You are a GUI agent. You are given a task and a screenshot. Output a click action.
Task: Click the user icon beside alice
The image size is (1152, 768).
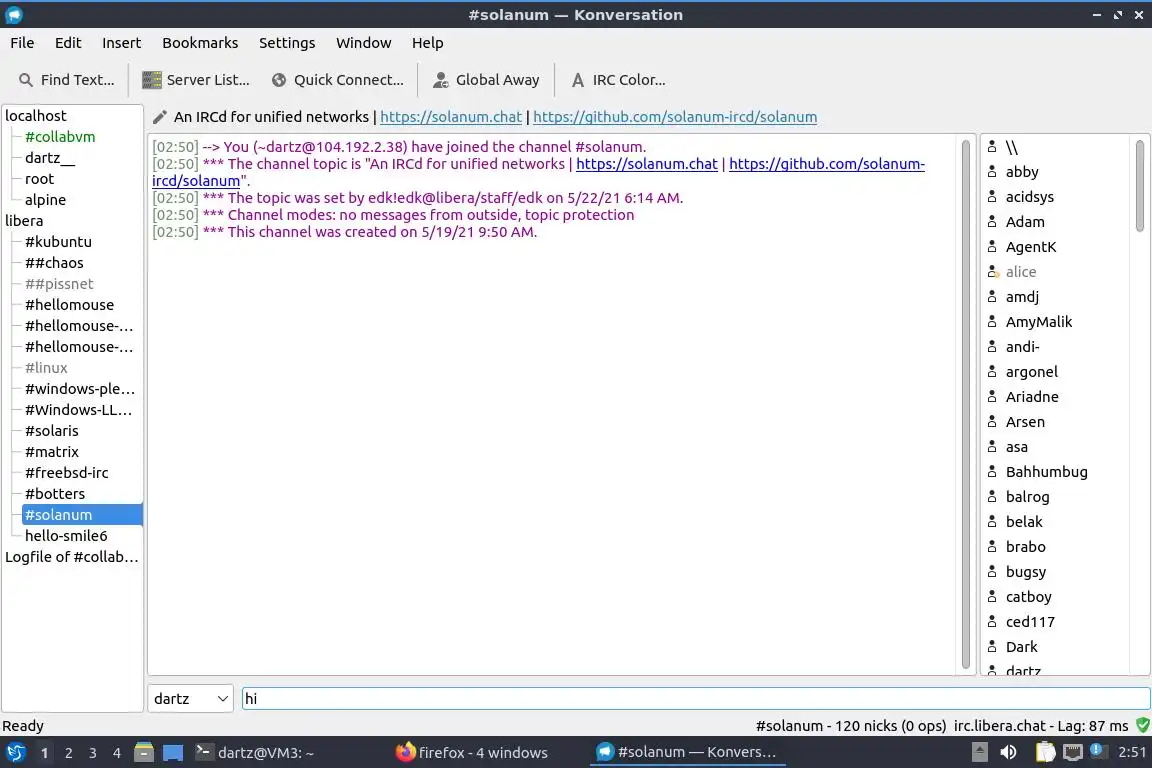[x=993, y=271]
